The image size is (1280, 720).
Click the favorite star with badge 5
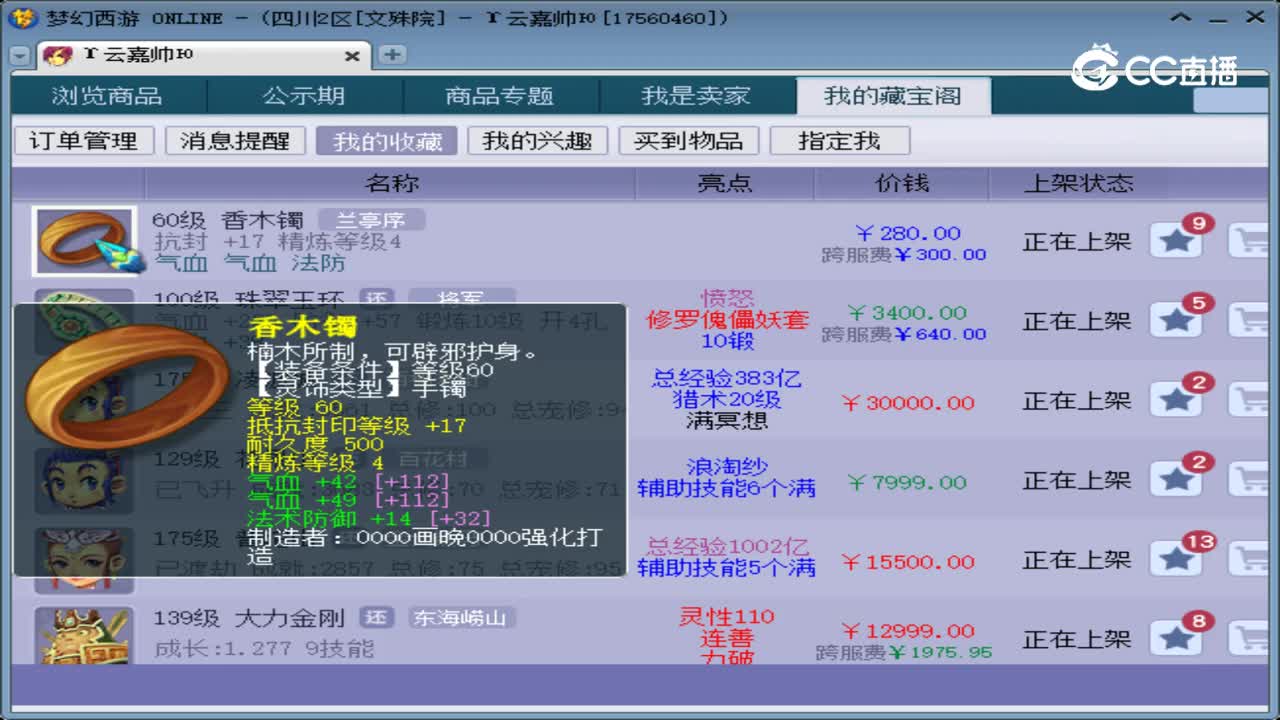(1176, 320)
